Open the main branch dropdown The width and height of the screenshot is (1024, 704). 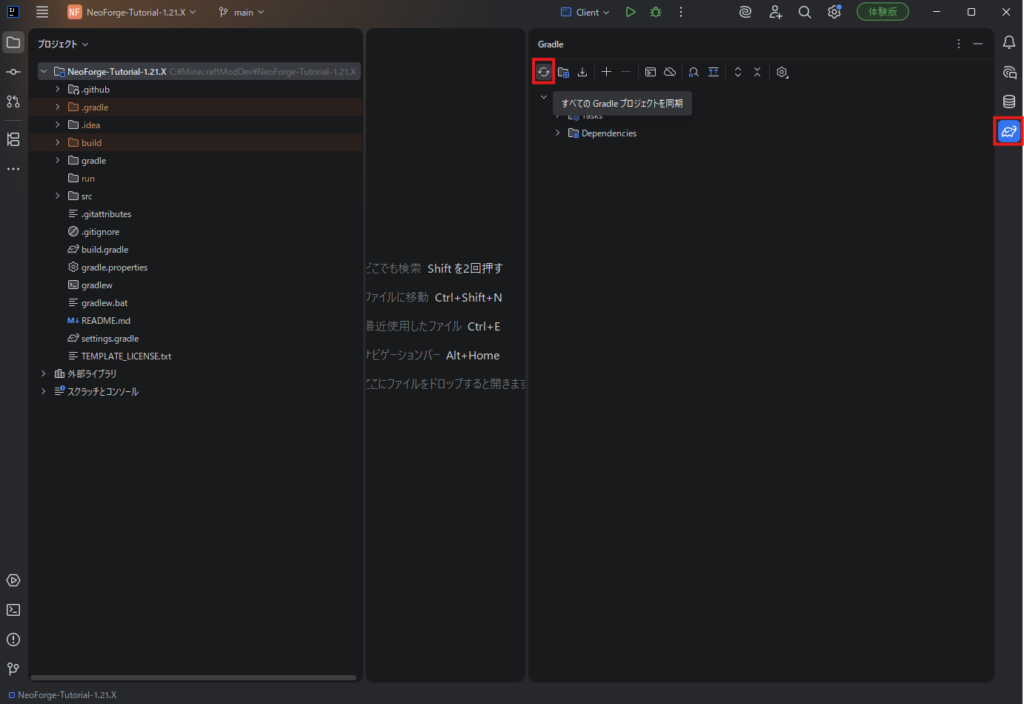tap(241, 12)
